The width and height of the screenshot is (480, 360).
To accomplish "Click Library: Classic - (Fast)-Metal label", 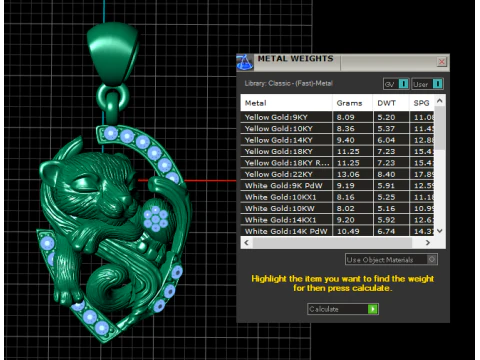I will (289, 83).
